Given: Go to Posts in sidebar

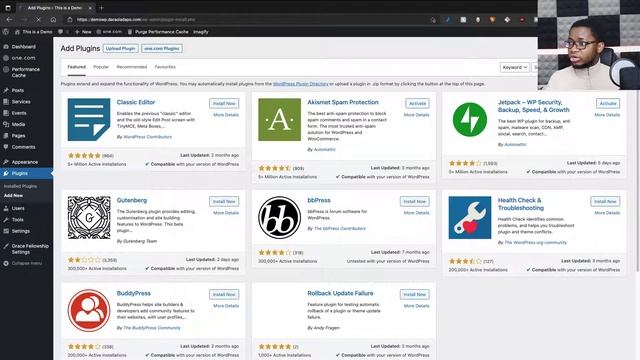Looking at the screenshot, I should [18, 90].
